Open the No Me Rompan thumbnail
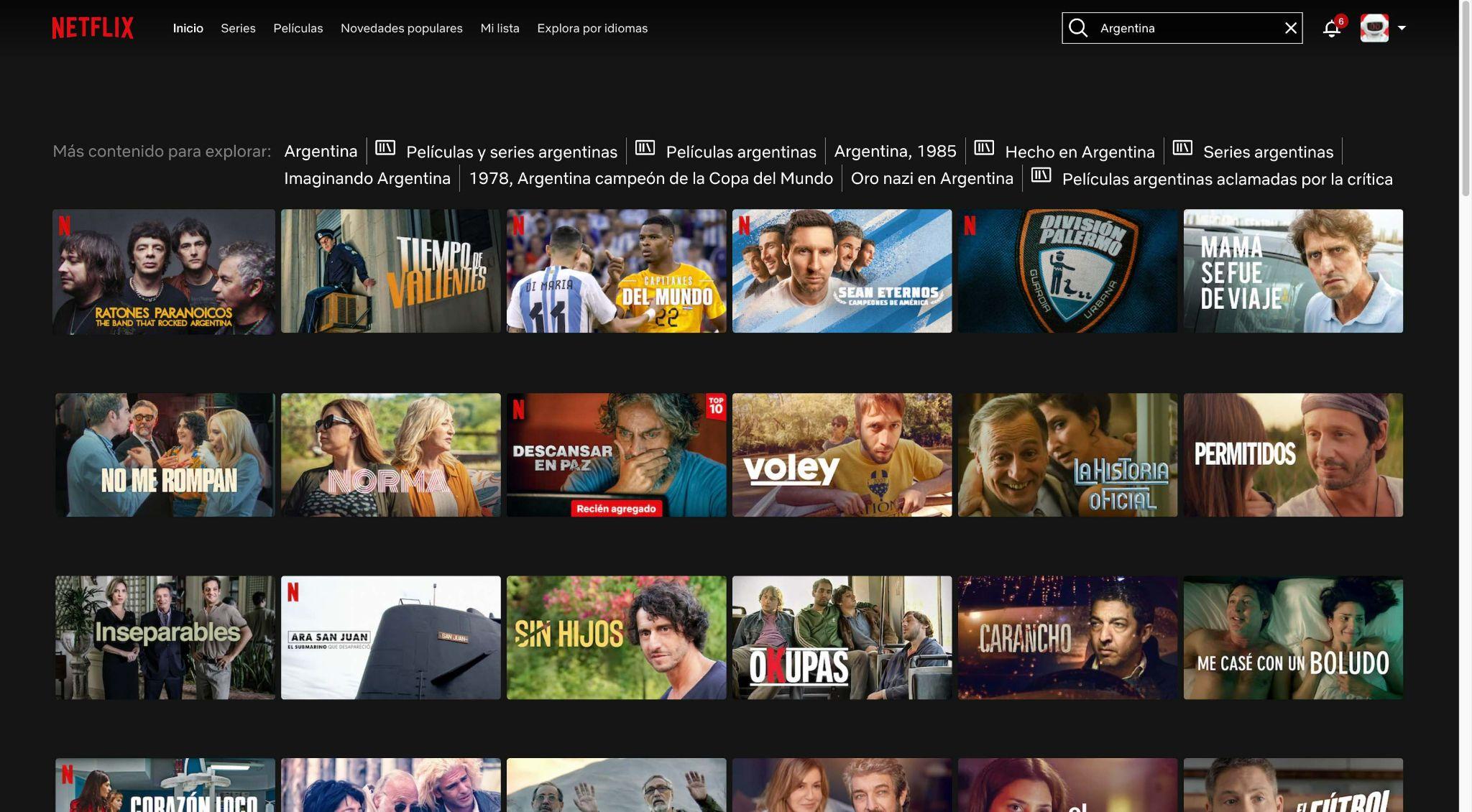This screenshot has width=1472, height=812. 165,455
